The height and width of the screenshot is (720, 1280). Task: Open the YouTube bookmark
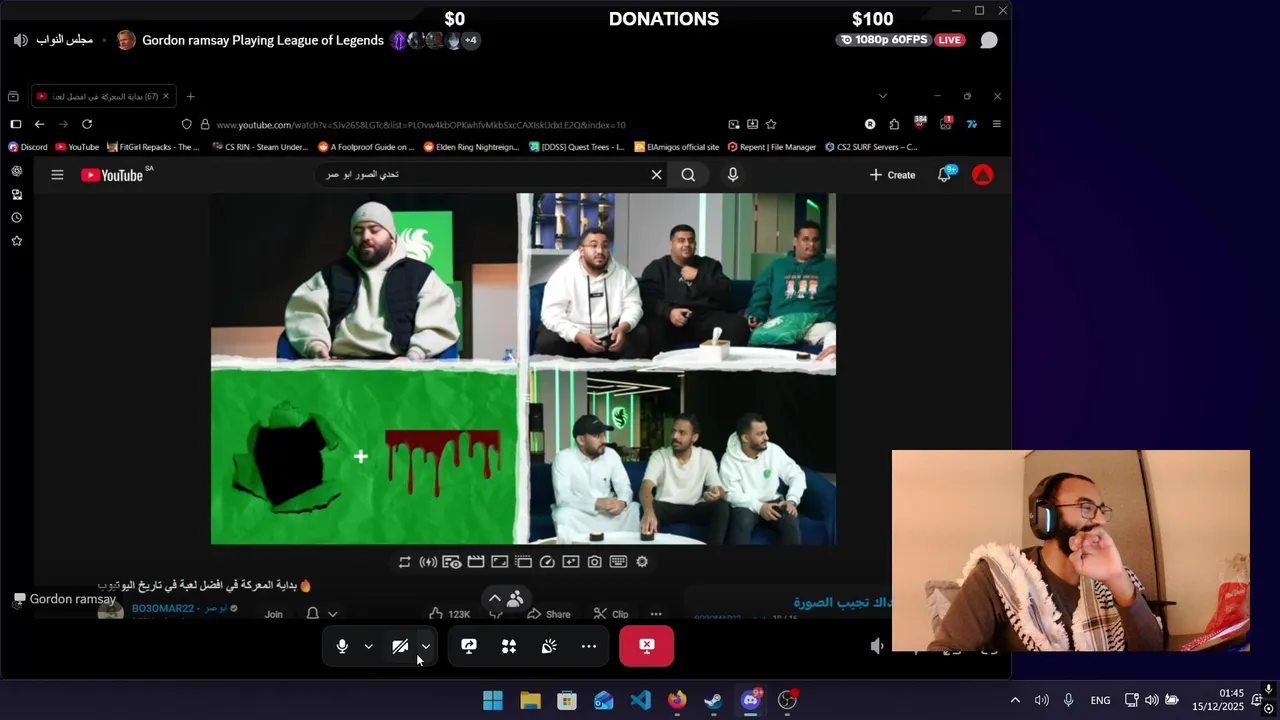coord(77,147)
